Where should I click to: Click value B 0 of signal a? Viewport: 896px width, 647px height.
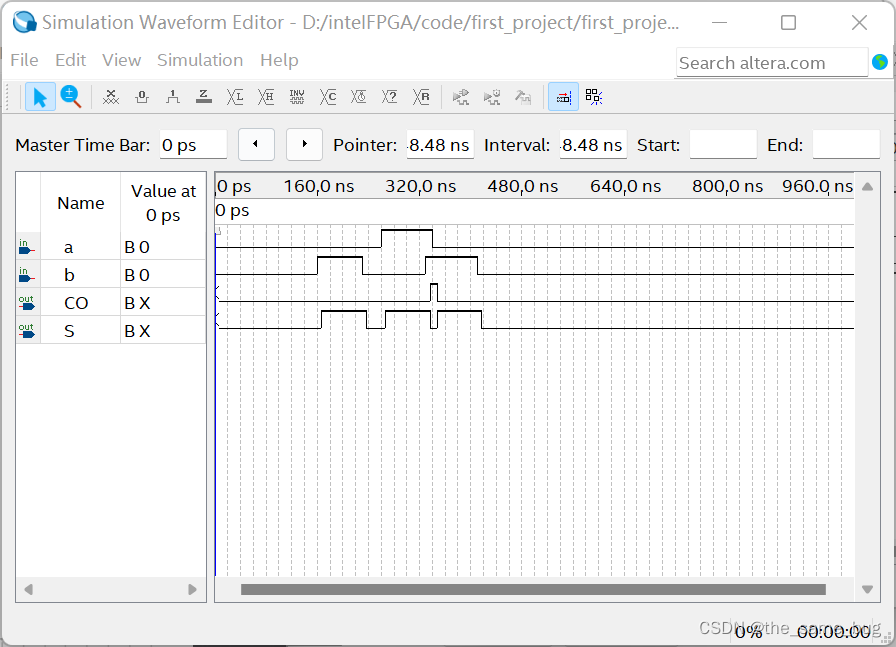point(137,247)
